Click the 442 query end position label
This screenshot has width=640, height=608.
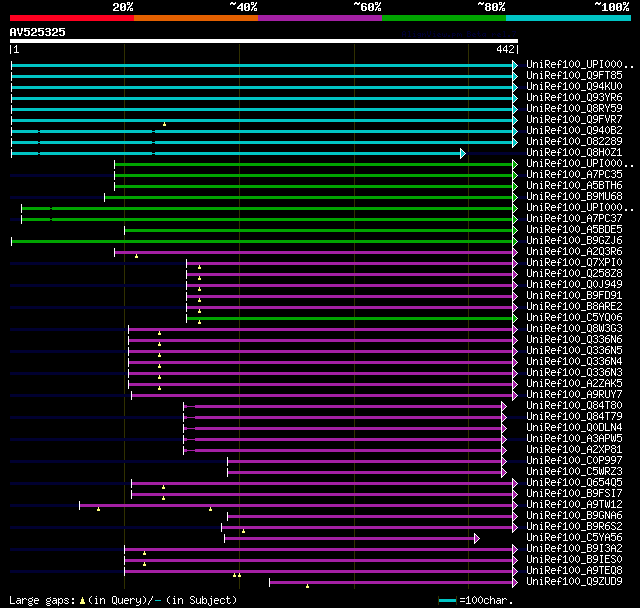point(505,49)
